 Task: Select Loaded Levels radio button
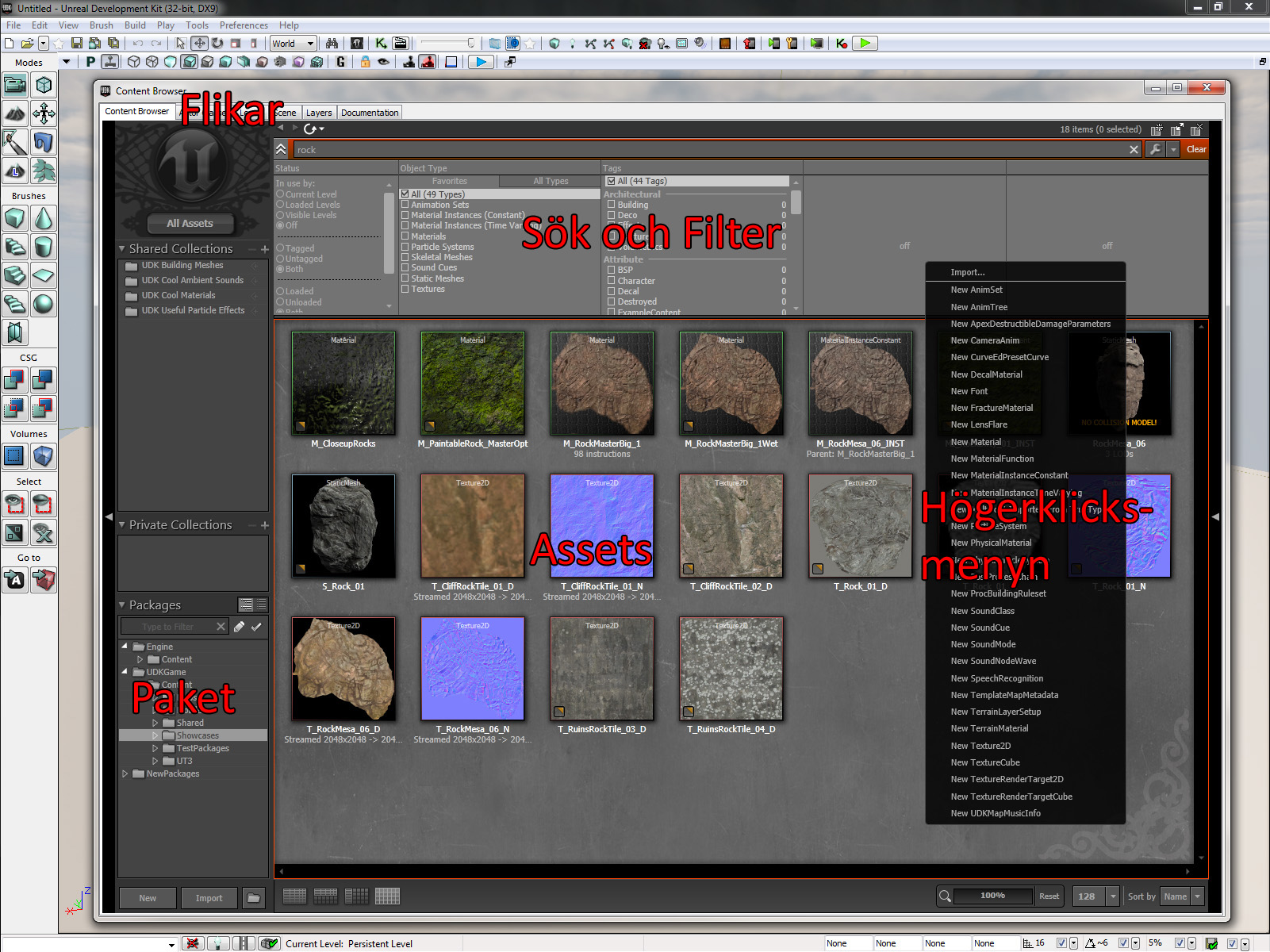(280, 205)
